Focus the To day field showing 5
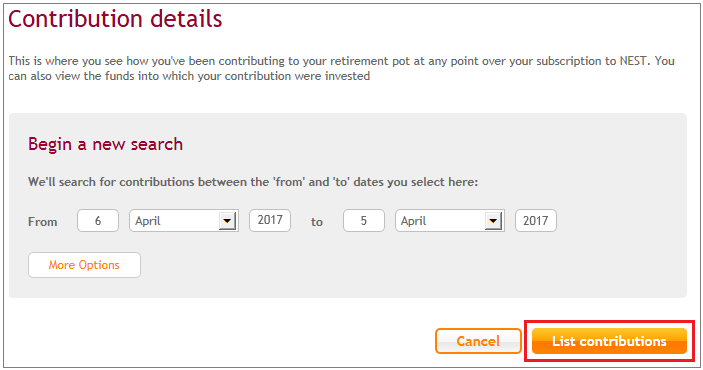 364,221
